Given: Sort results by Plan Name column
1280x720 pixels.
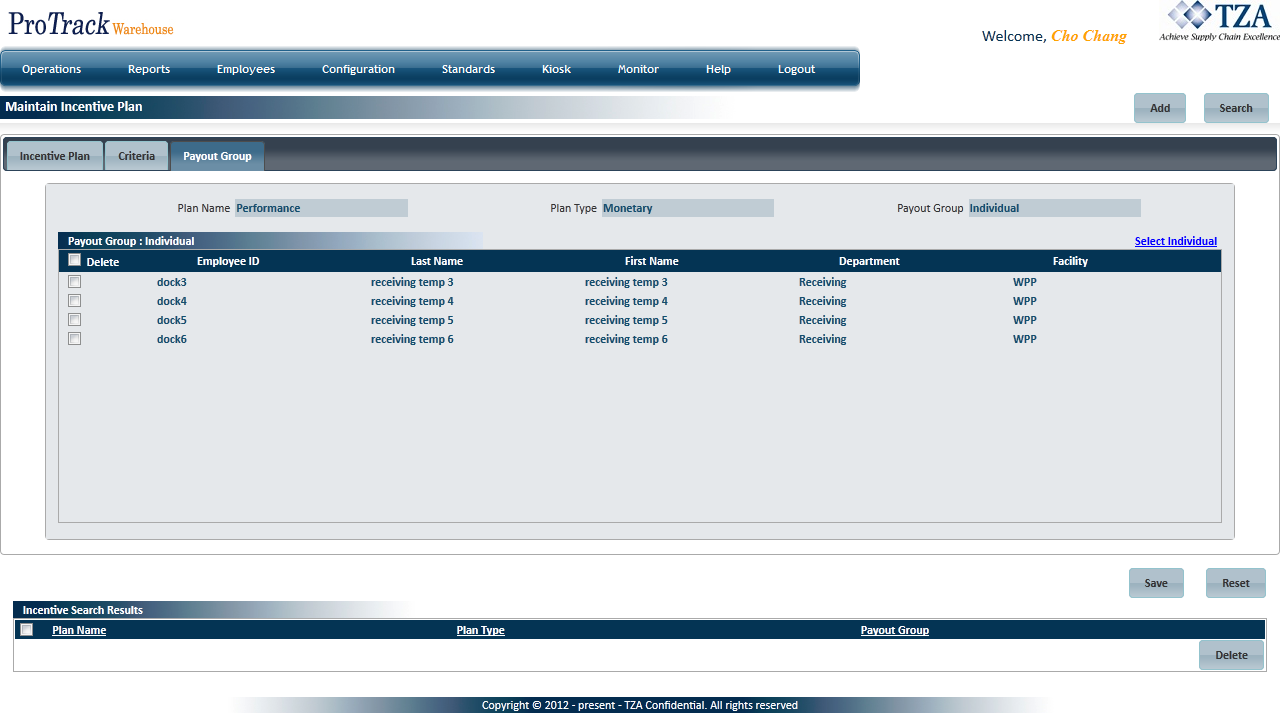Looking at the screenshot, I should [79, 630].
